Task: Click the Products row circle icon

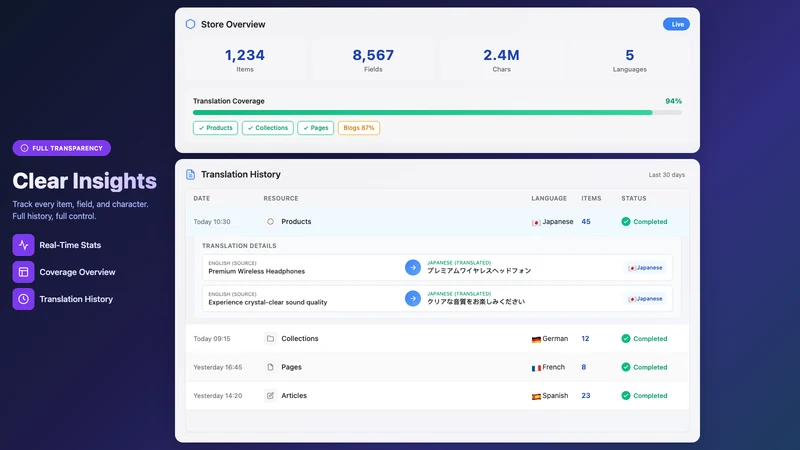Action: coord(270,221)
